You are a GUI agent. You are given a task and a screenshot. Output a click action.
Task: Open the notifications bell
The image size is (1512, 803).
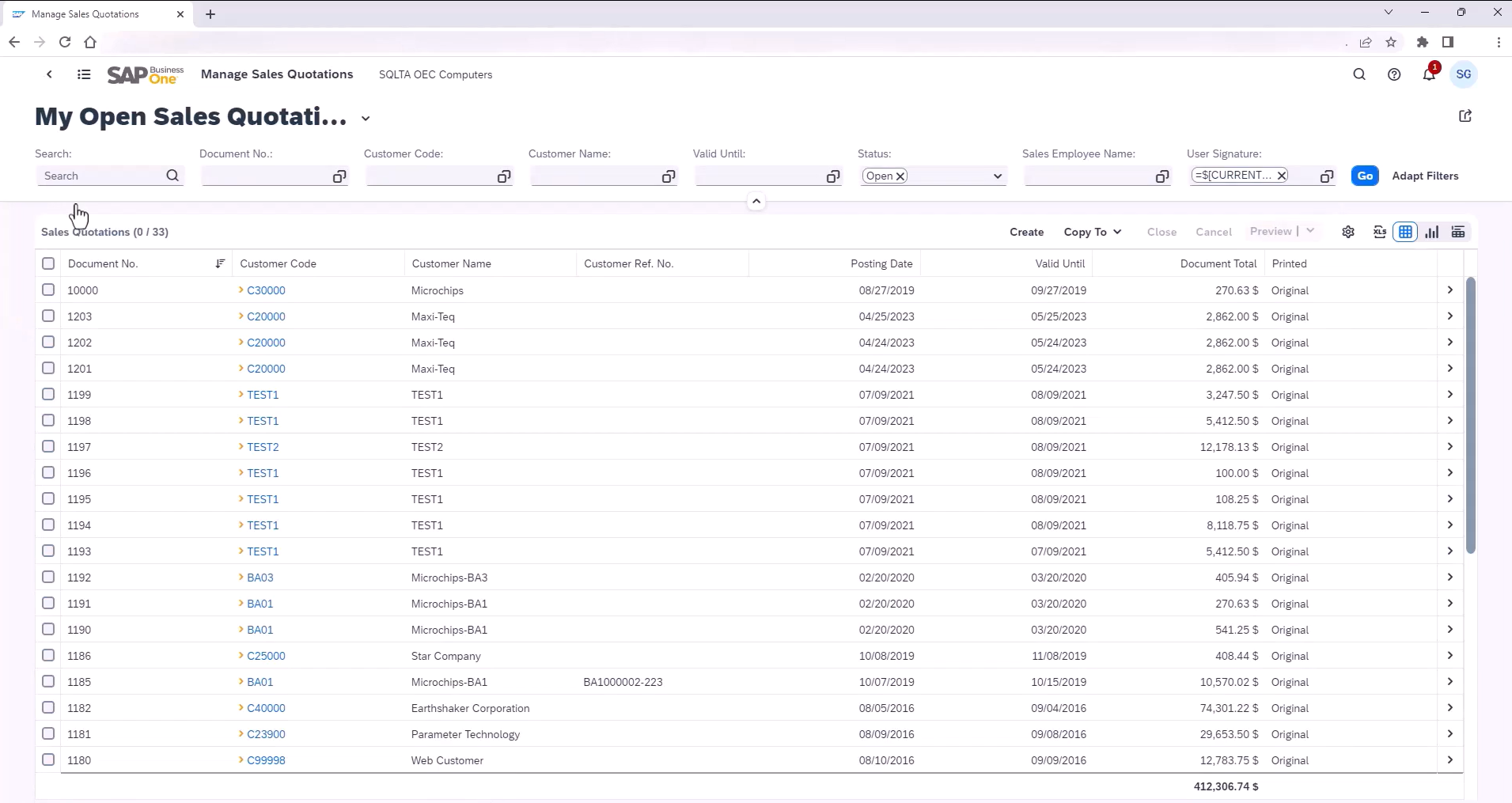point(1429,74)
